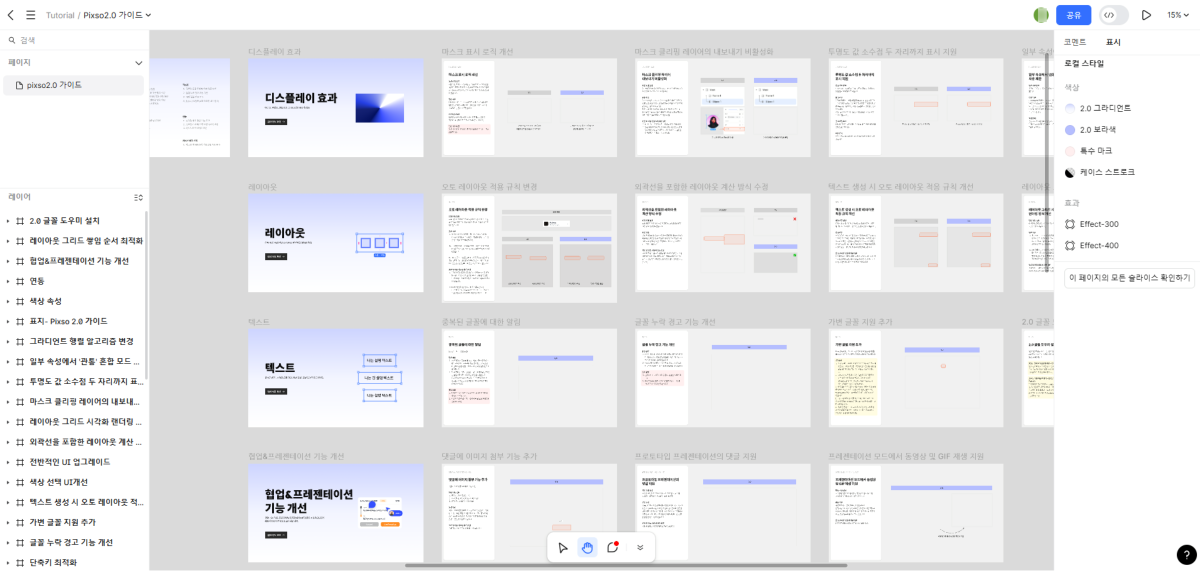The height and width of the screenshot is (571, 1200).
Task: Click the user avatar icon
Action: [x=1041, y=15]
